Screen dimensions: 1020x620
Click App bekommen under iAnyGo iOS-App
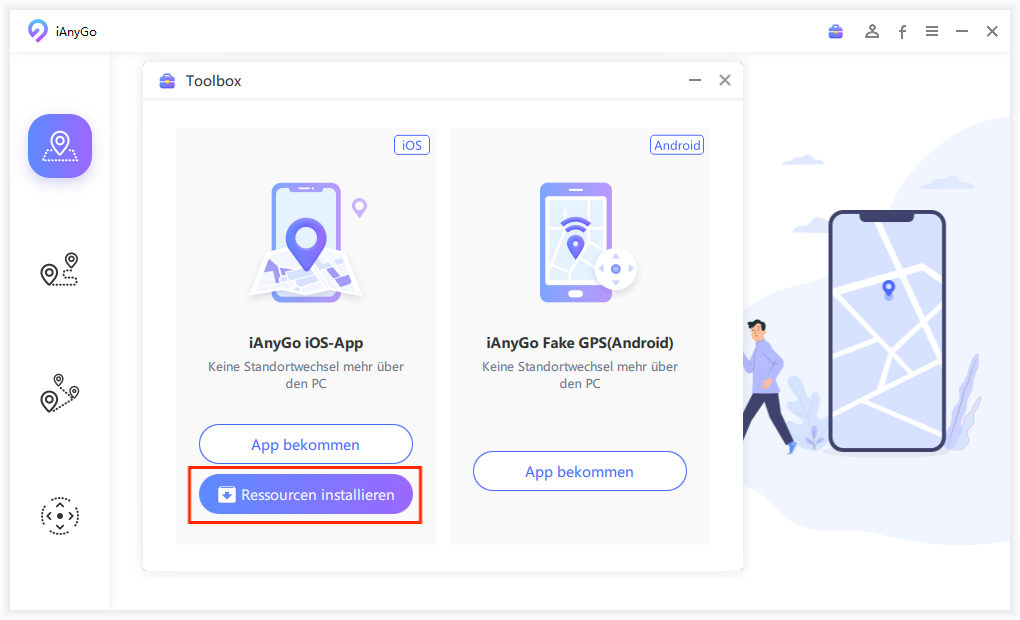pyautogui.click(x=306, y=444)
